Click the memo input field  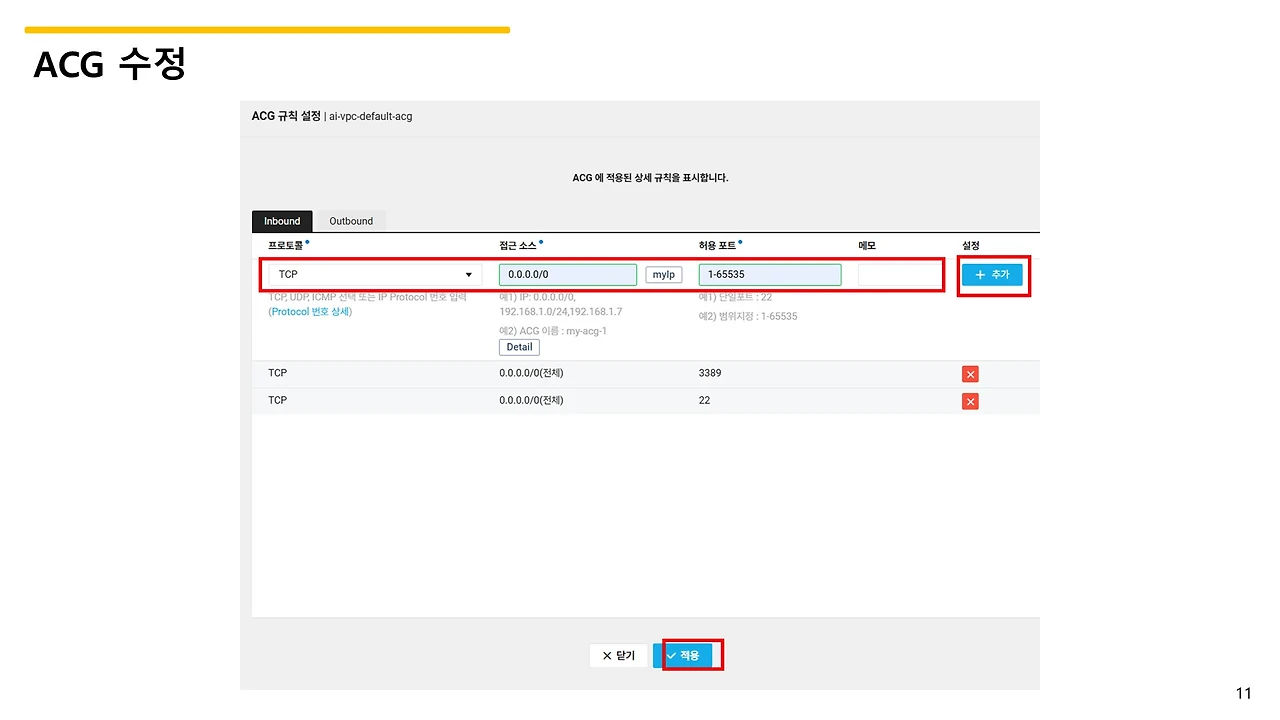(x=897, y=274)
